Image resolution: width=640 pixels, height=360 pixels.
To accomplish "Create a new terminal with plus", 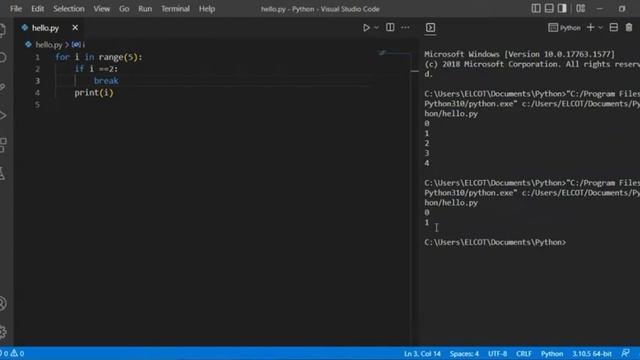I will pos(590,27).
